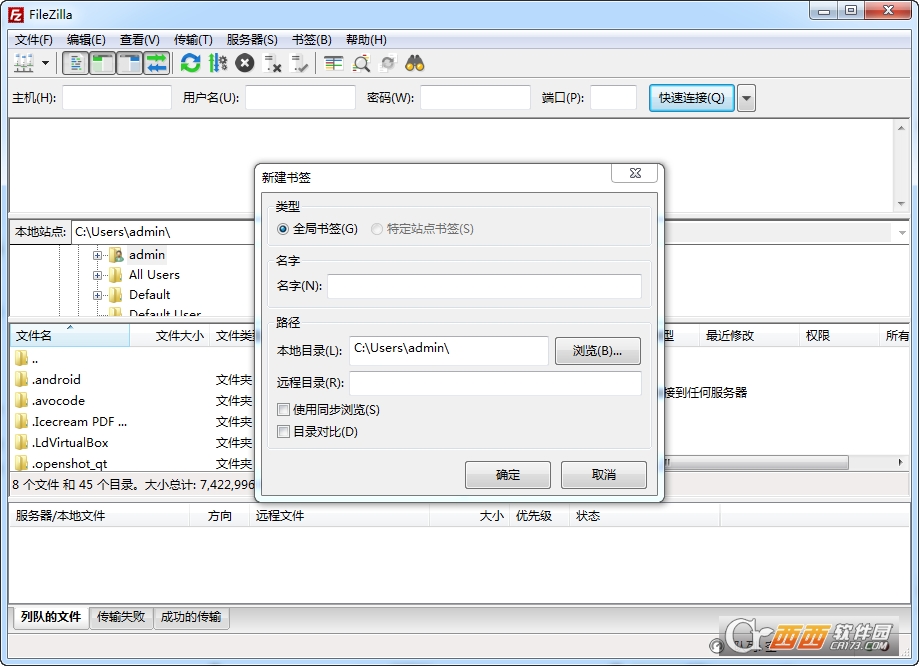Toggle transfer queue display icon

click(x=156, y=63)
